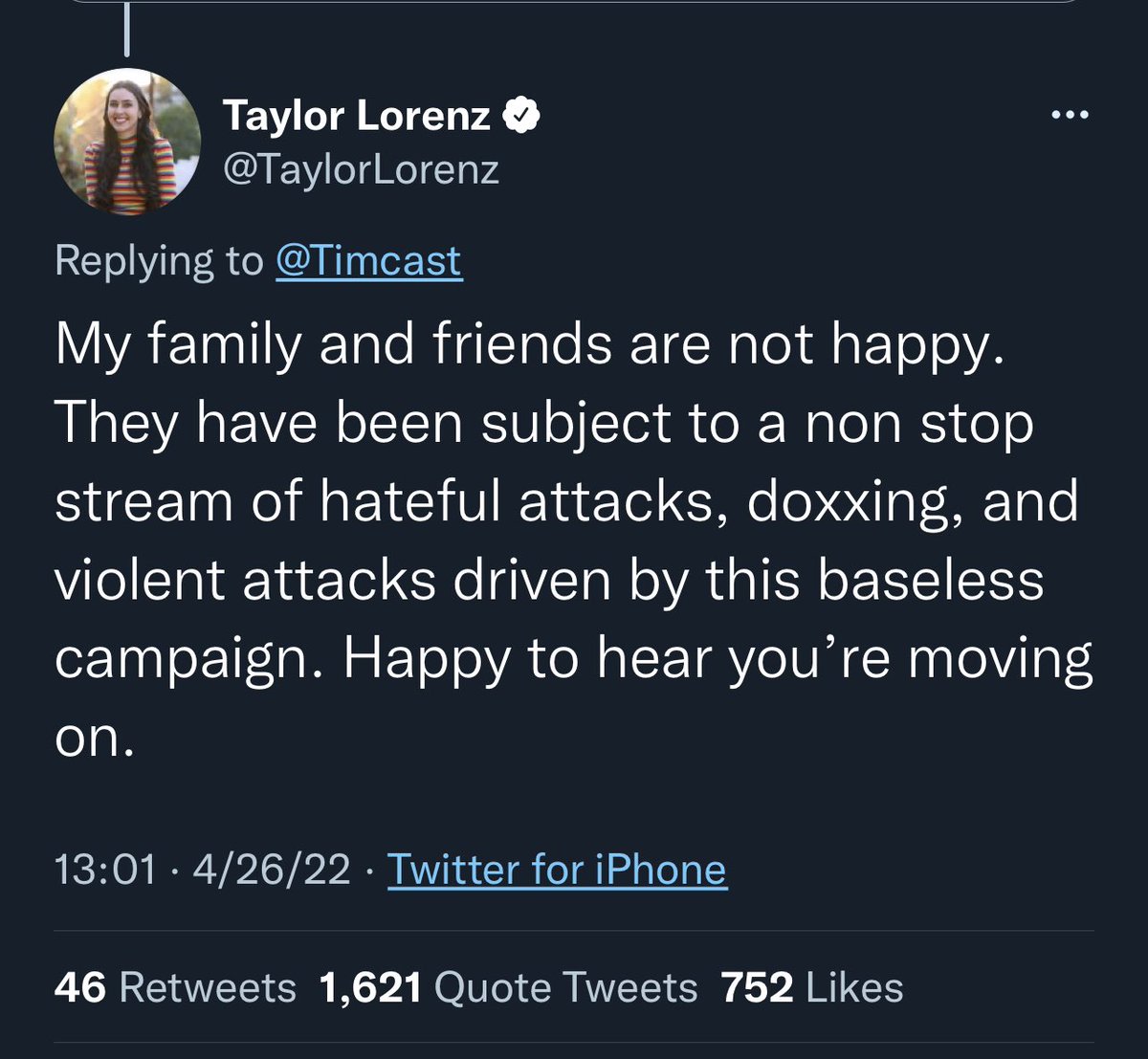Click the 'Replying to' label
Viewport: 1148px width, 1059px height.
pyautogui.click(x=159, y=261)
